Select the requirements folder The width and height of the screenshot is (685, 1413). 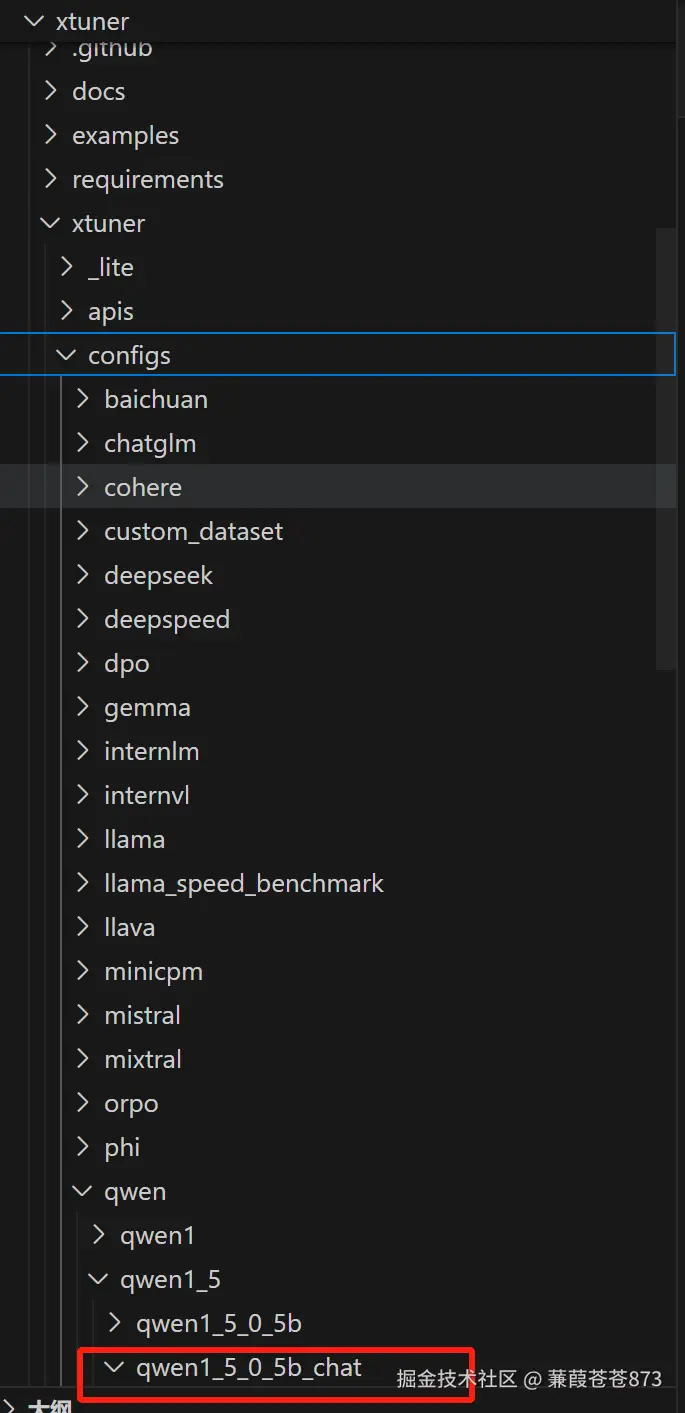tap(147, 179)
